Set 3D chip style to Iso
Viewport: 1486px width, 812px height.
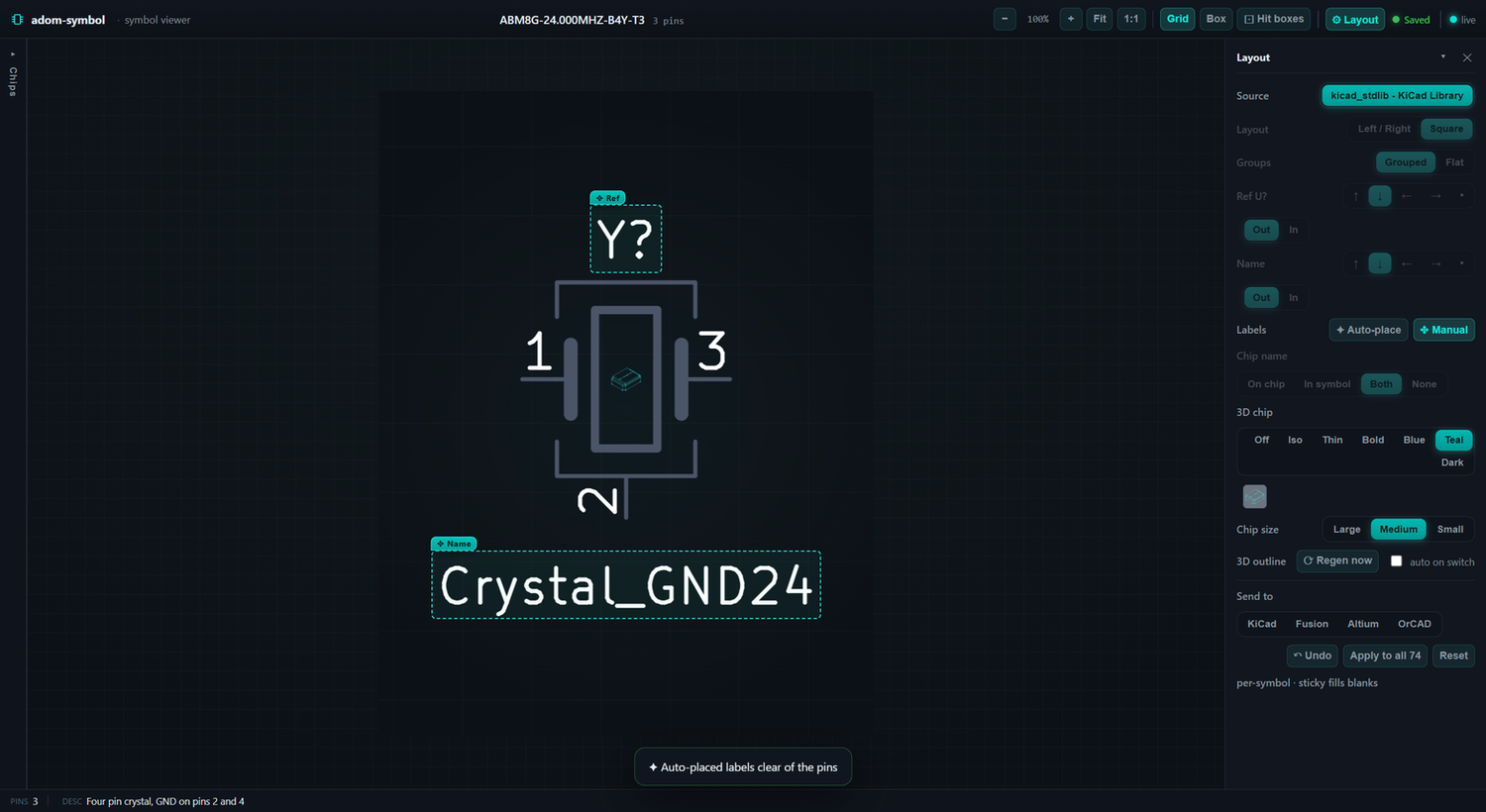point(1295,440)
